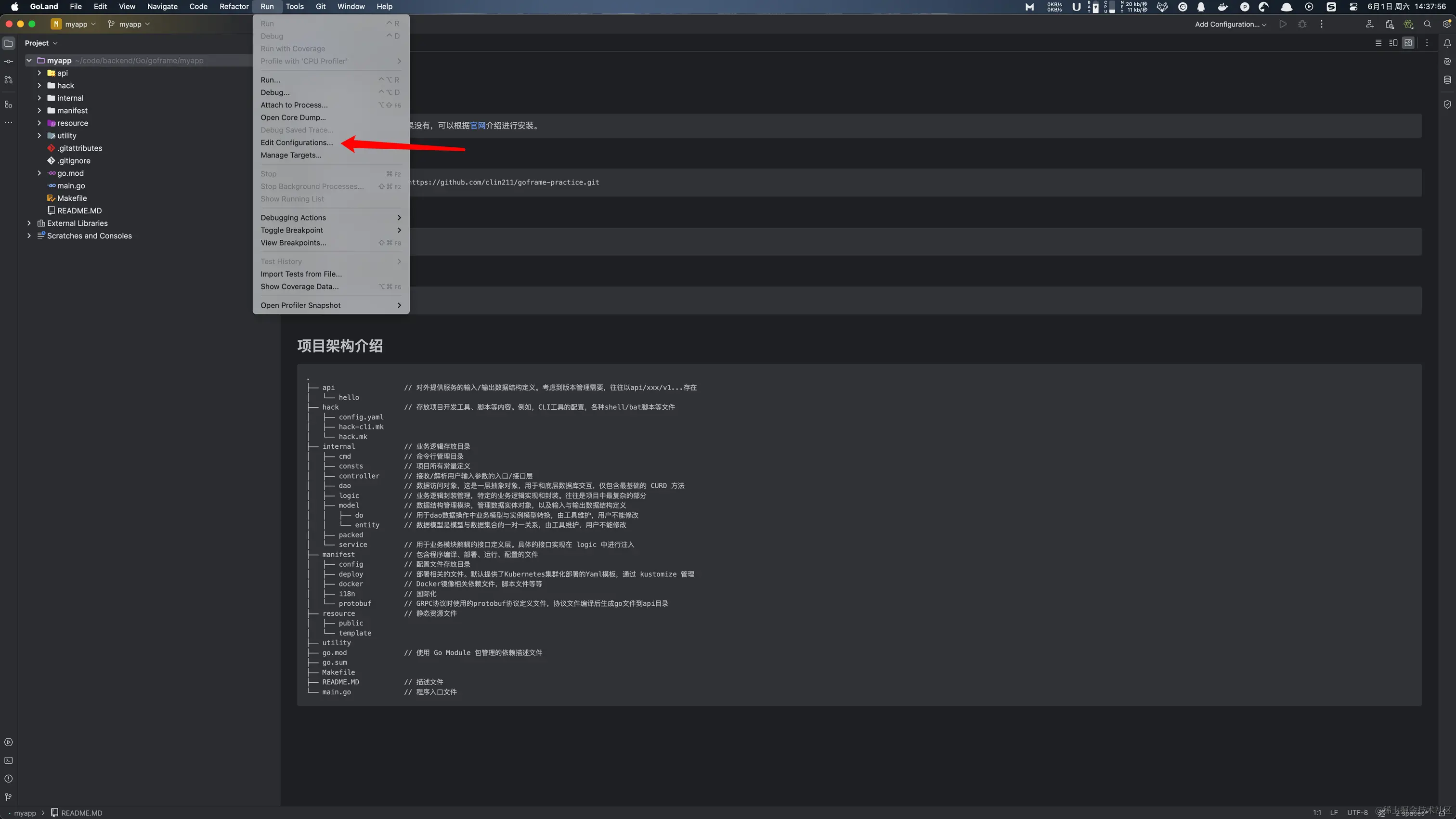Switch markdown view to Editor only

coord(1378,43)
